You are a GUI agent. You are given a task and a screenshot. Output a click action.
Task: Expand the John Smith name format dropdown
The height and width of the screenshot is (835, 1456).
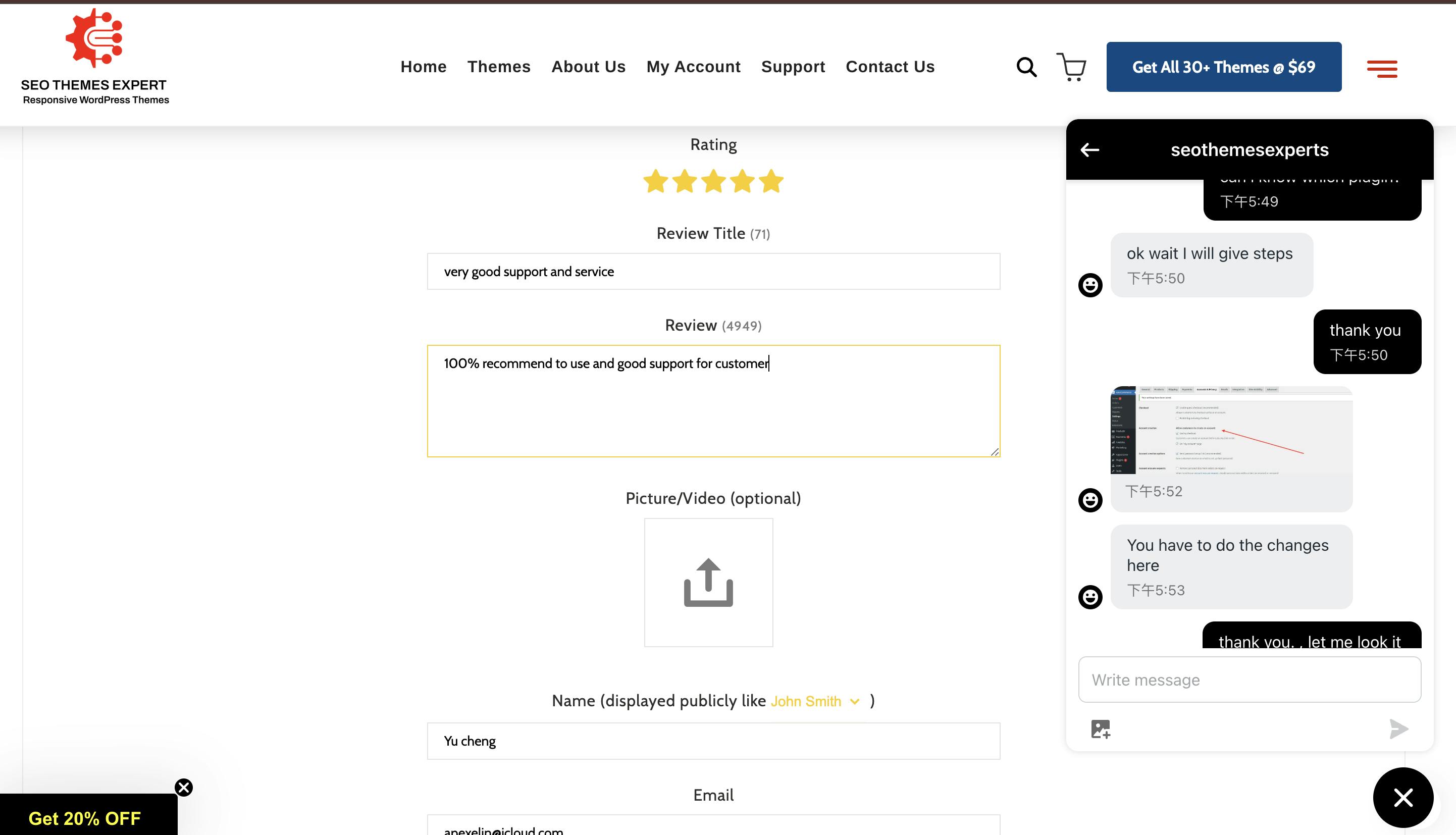tap(814, 701)
